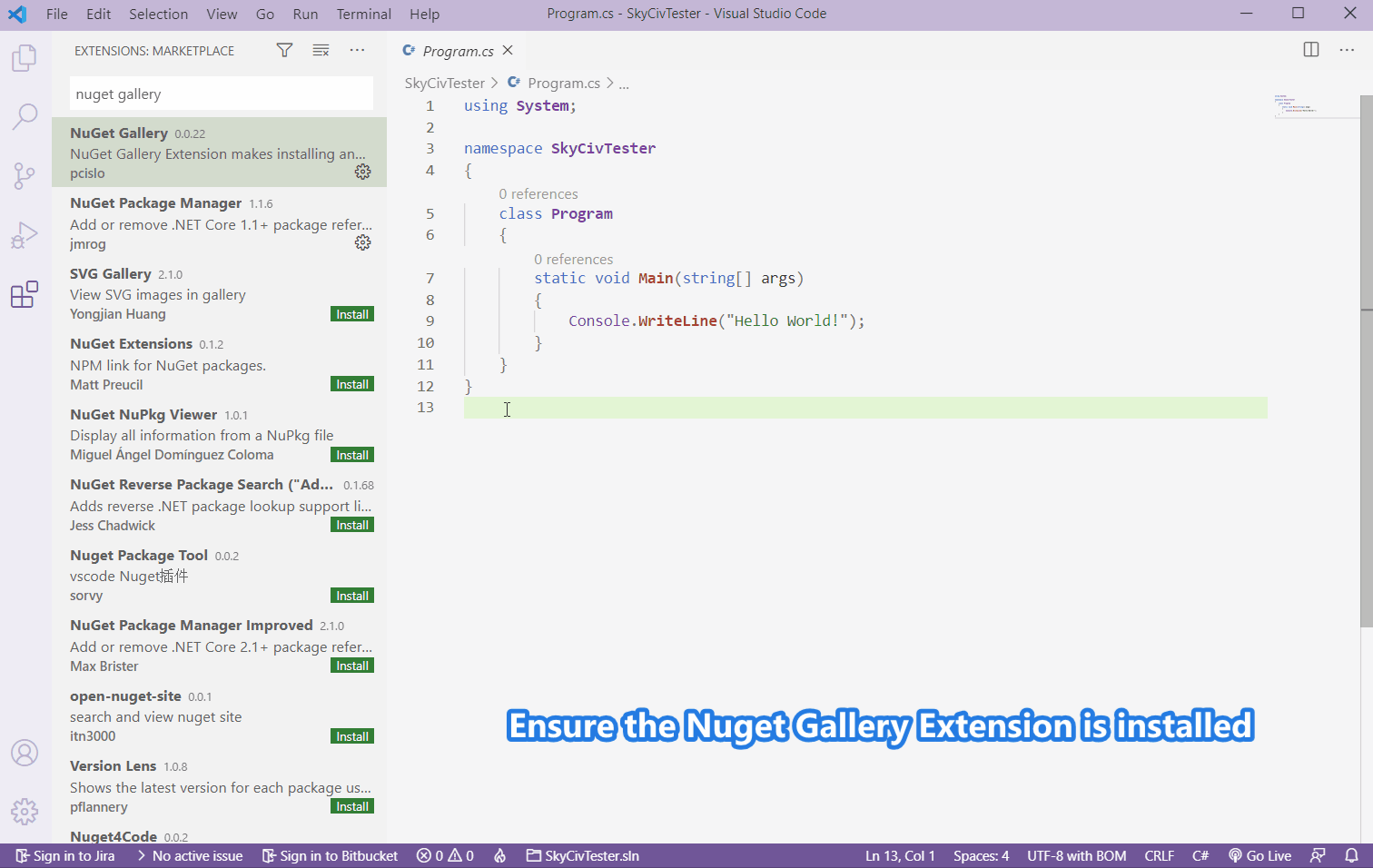Sign in to Jira from the status bar
The height and width of the screenshot is (868, 1373).
click(x=64, y=855)
